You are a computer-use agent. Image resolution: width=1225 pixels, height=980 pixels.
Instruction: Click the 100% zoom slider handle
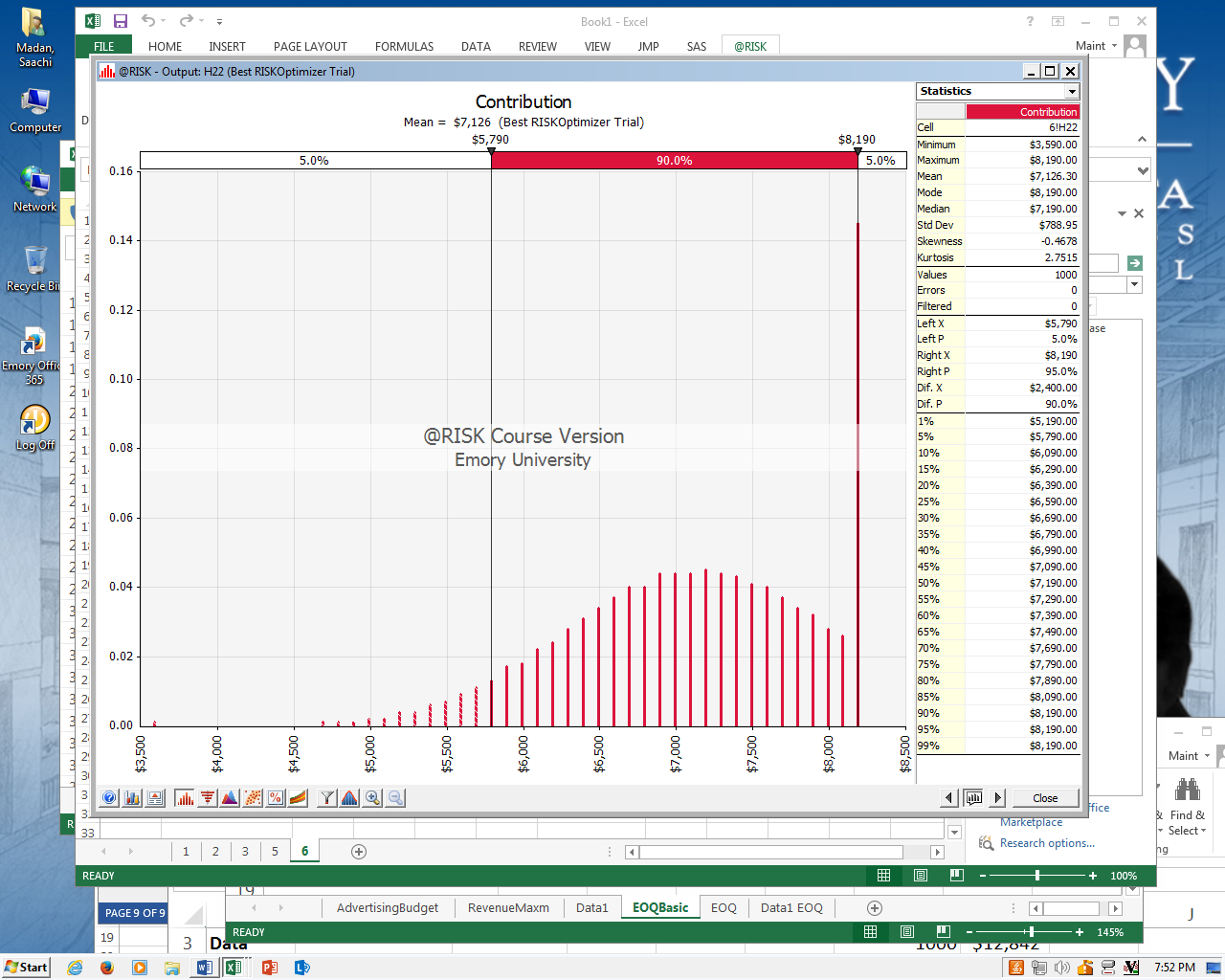(1037, 876)
